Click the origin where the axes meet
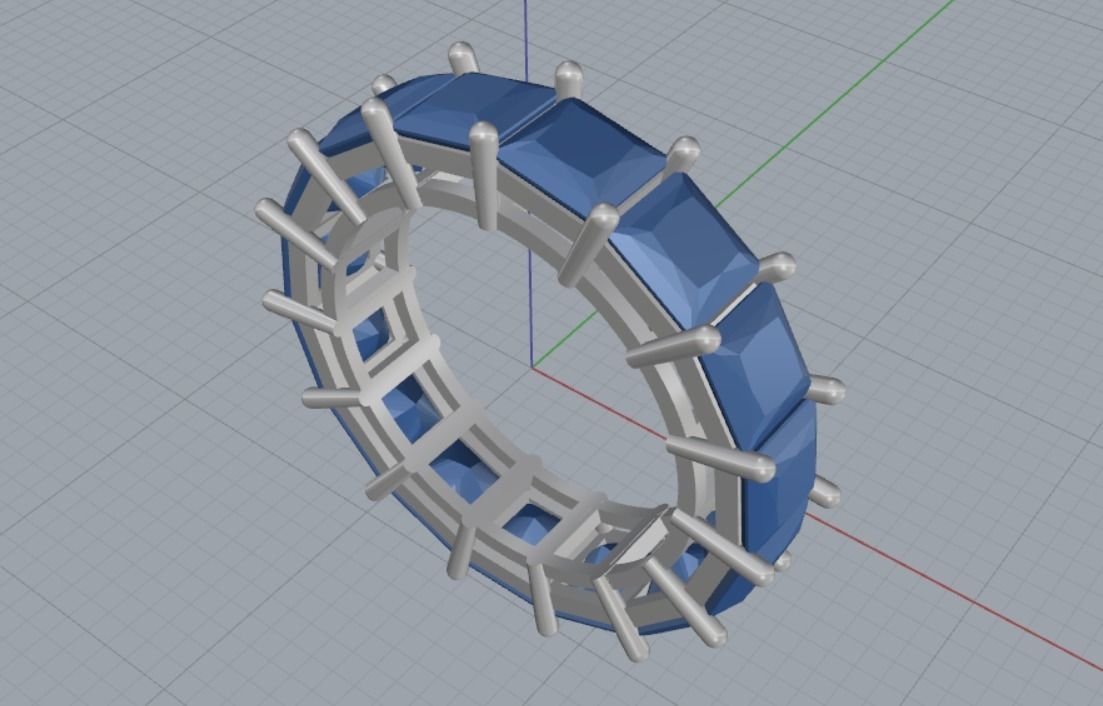The width and height of the screenshot is (1103, 706). [x=533, y=367]
